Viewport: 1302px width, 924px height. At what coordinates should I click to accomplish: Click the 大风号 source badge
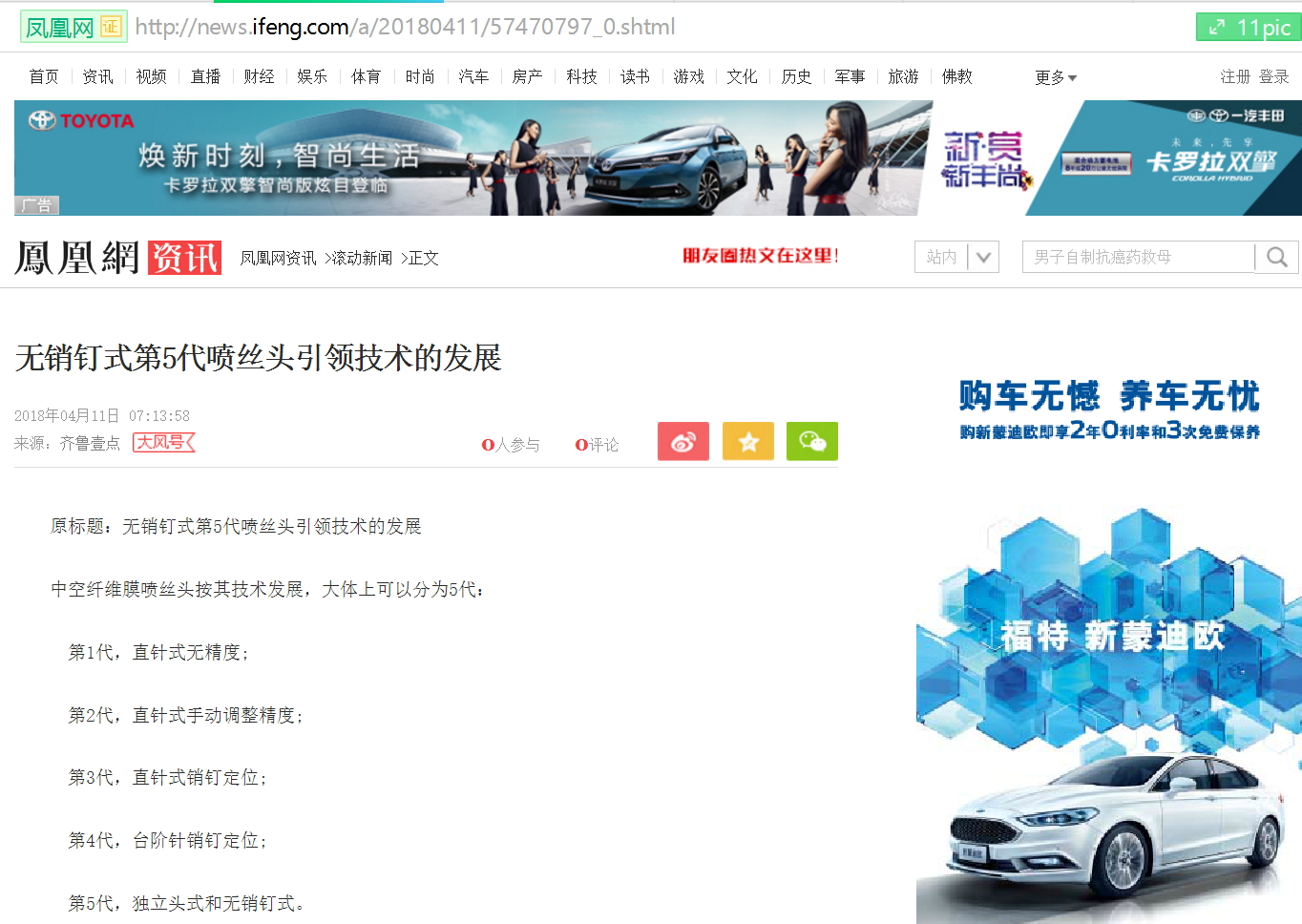[163, 443]
